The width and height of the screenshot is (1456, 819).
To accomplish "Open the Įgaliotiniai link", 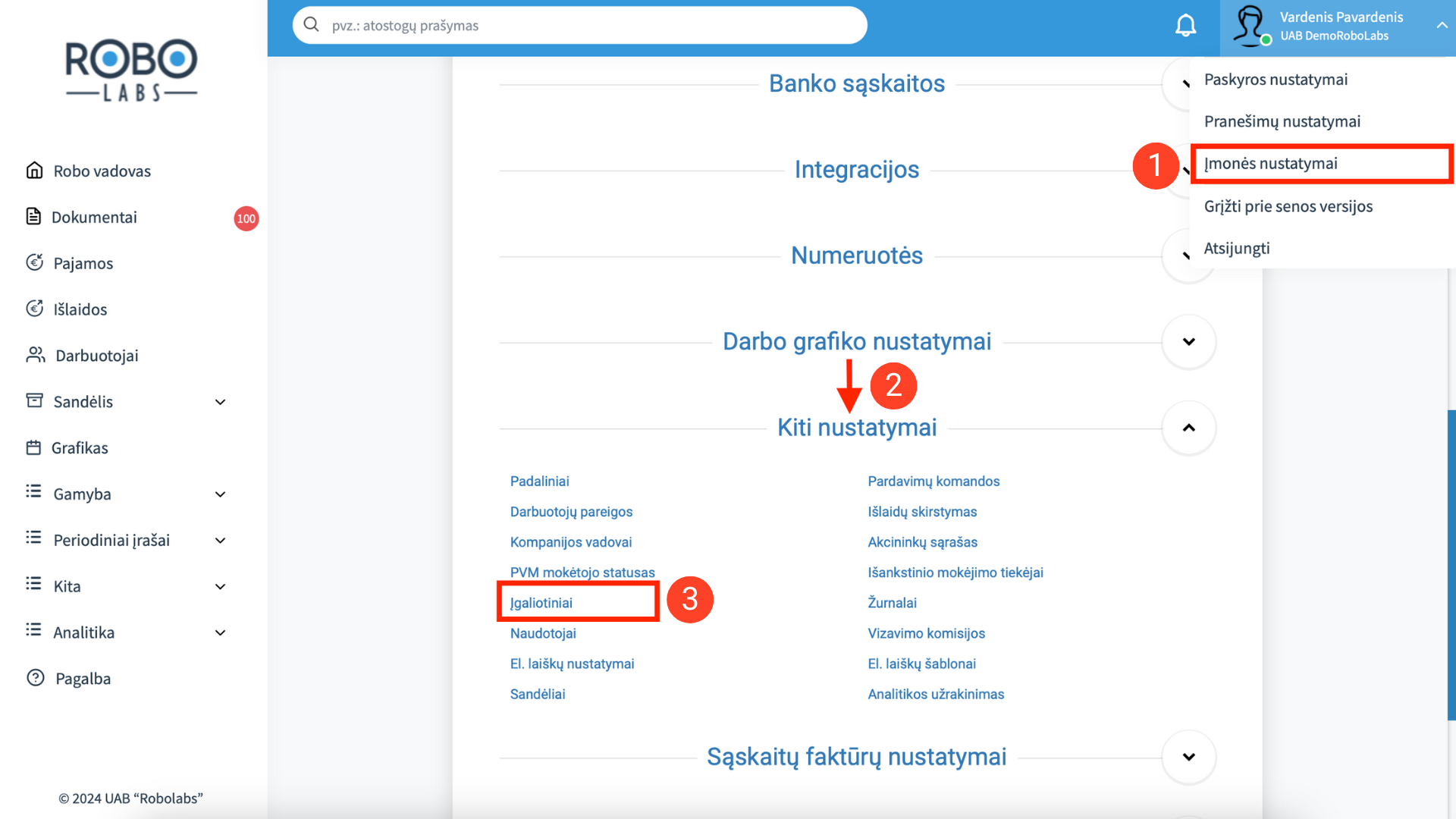I will 541,603.
